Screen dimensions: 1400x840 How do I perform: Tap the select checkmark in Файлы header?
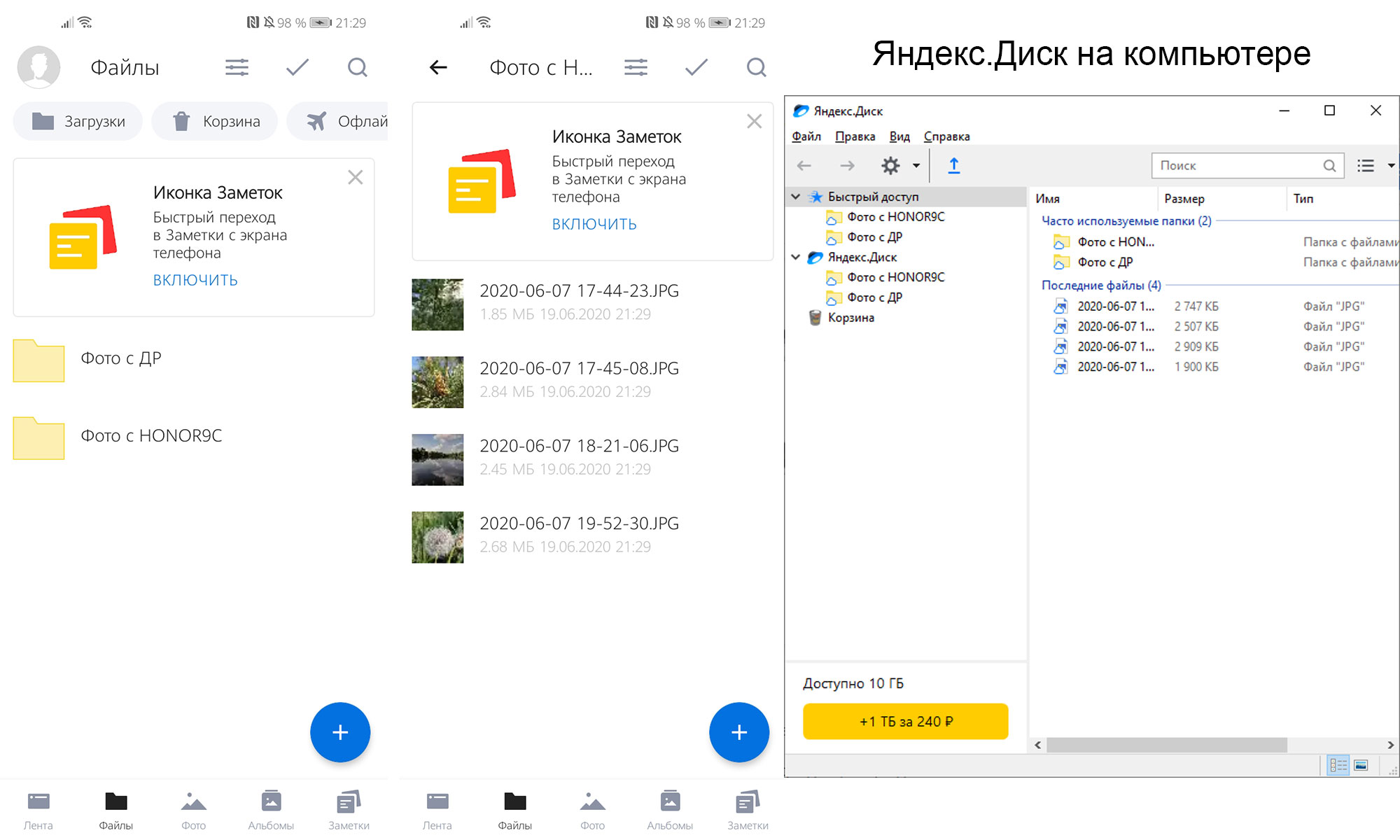[x=297, y=67]
